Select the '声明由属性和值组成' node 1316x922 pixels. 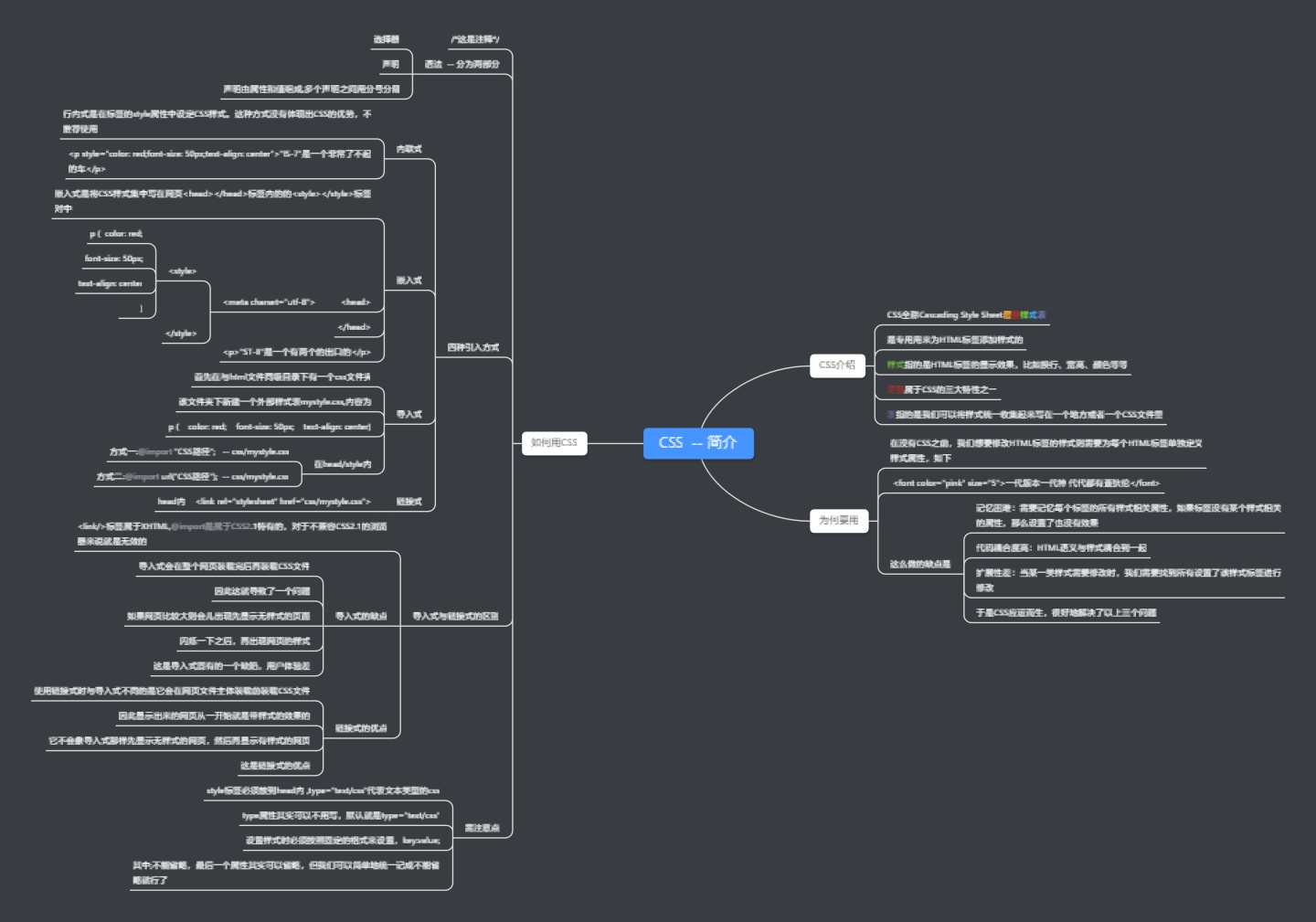[312, 90]
